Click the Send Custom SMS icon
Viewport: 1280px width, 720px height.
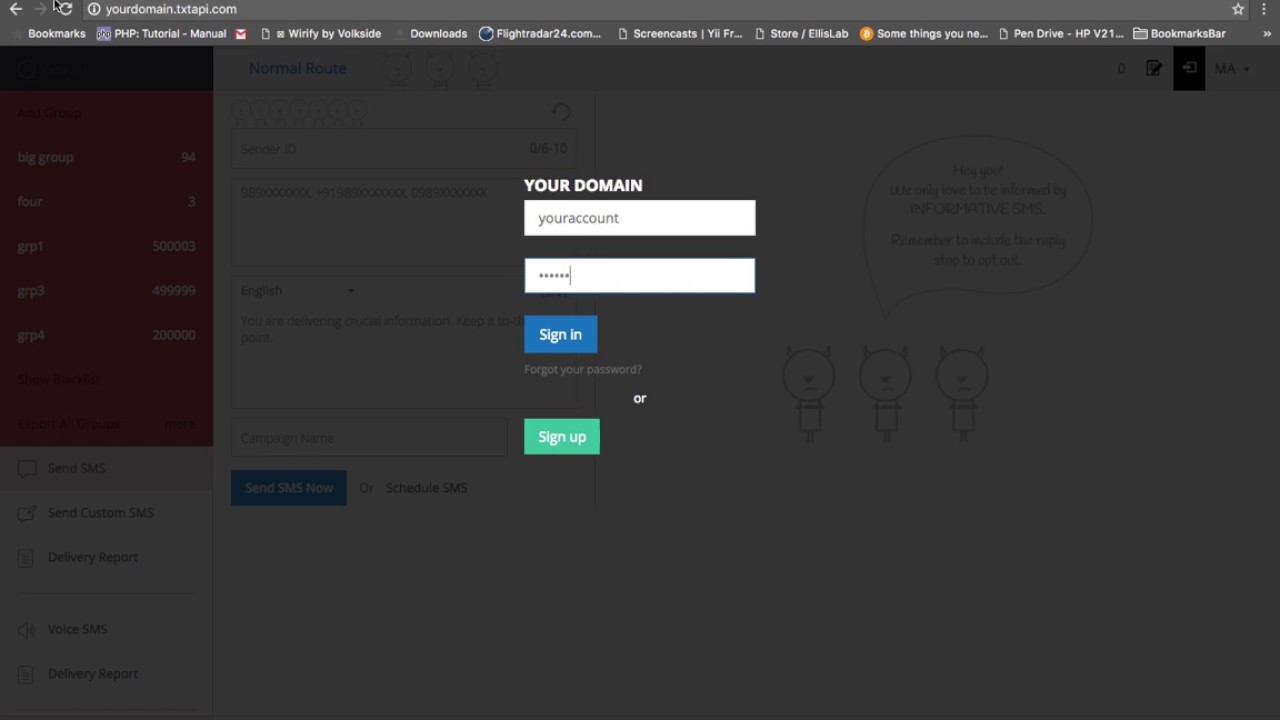point(27,513)
